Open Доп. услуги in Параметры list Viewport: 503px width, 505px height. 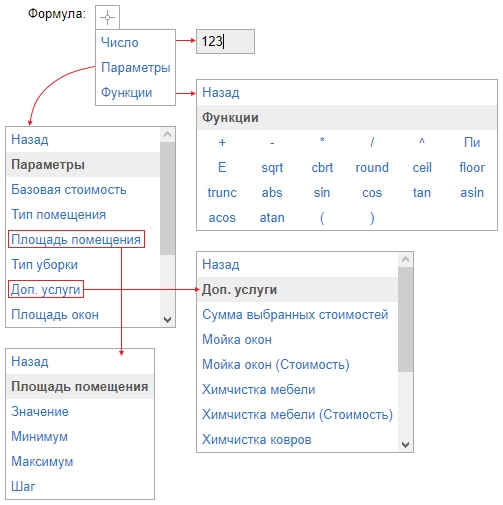(x=46, y=289)
